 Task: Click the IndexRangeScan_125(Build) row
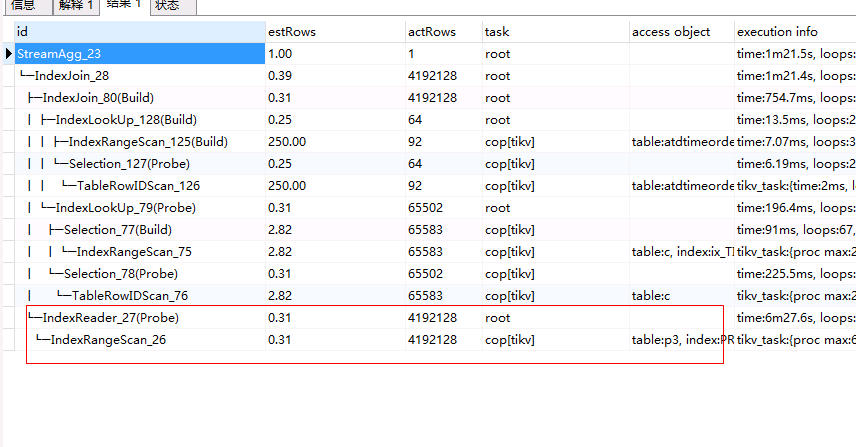coord(148,142)
